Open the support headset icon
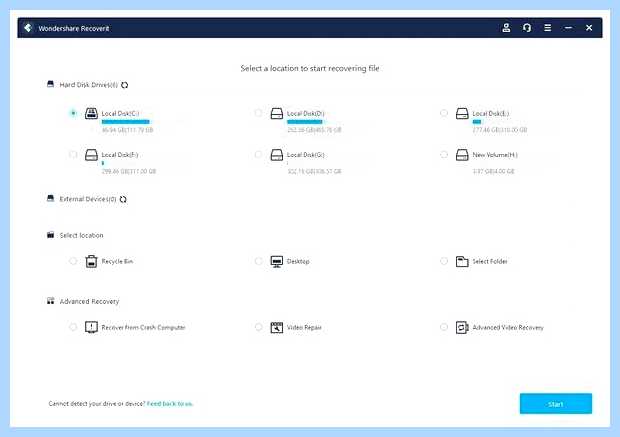620x437 pixels. 527,28
